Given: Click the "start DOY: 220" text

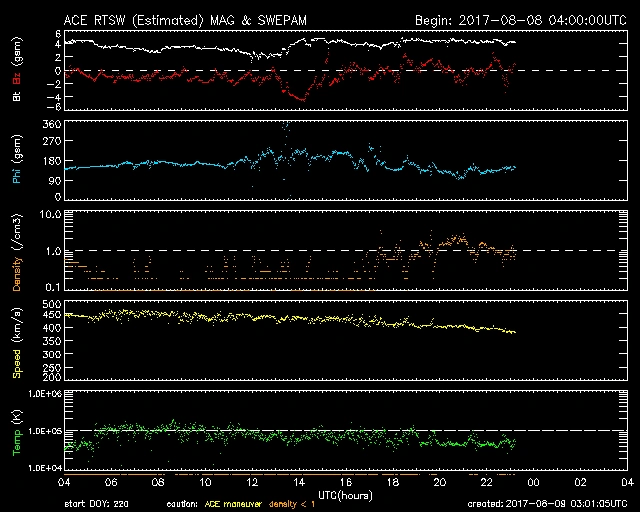Looking at the screenshot, I should [96, 504].
